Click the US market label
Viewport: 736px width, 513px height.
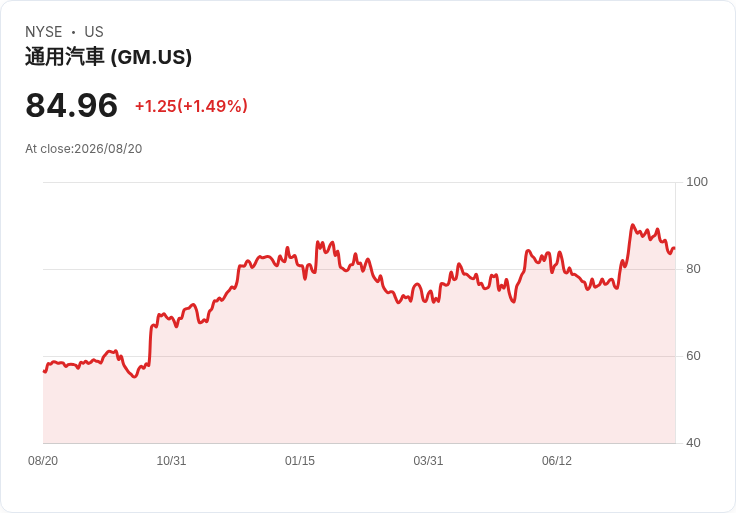(94, 32)
